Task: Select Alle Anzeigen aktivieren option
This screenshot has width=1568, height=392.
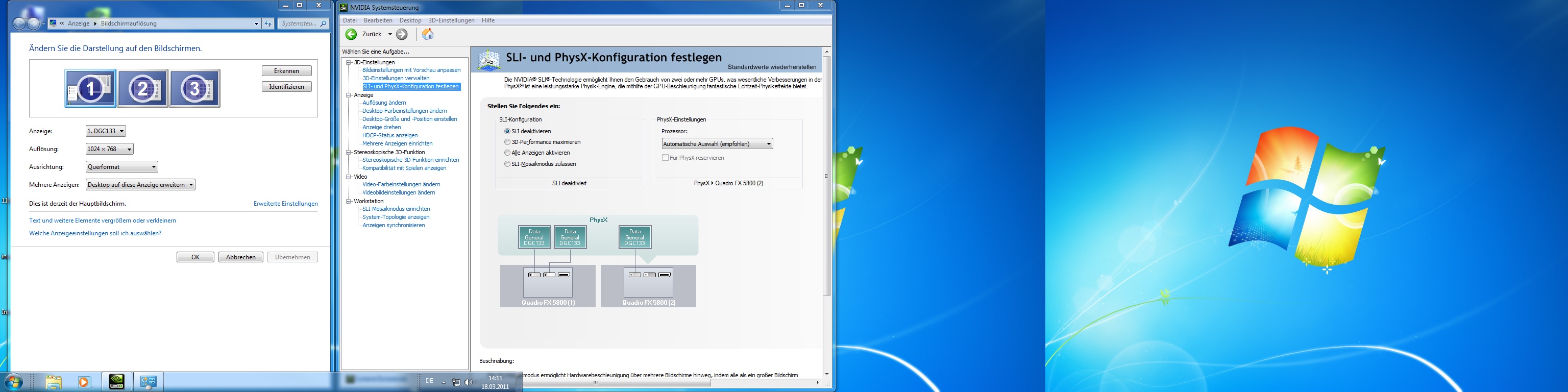Action: 507,154
